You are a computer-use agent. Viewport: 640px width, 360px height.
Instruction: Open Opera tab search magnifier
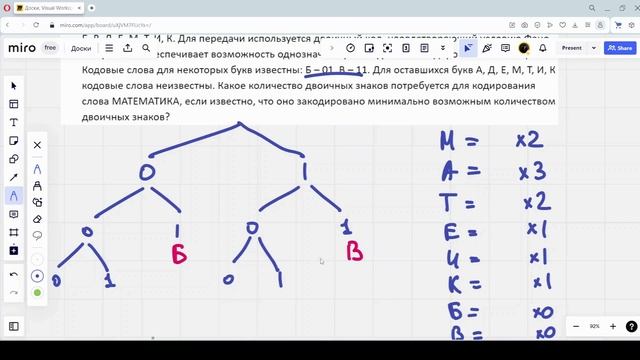(592, 8)
